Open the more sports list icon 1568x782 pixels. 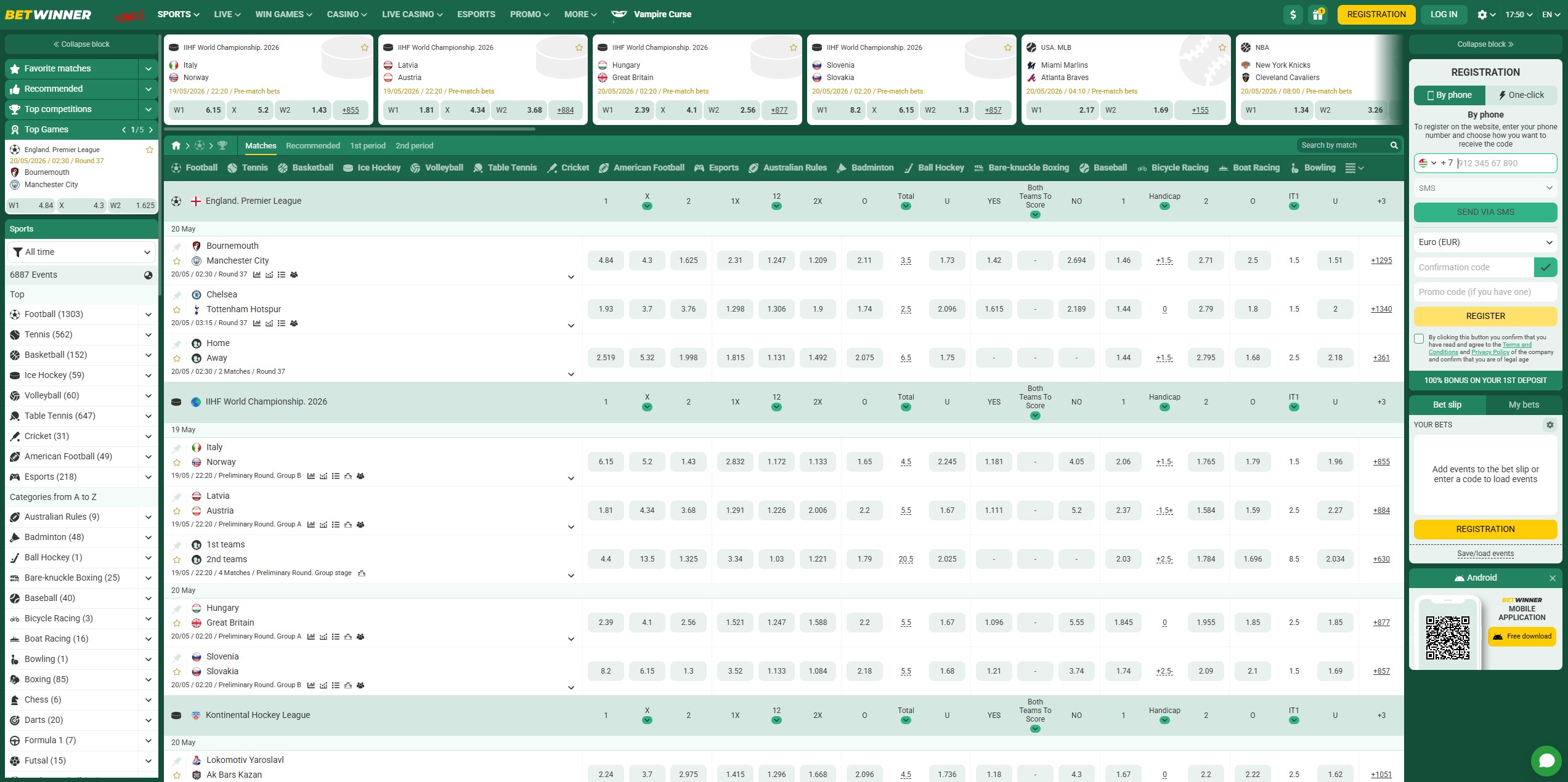(x=1354, y=168)
